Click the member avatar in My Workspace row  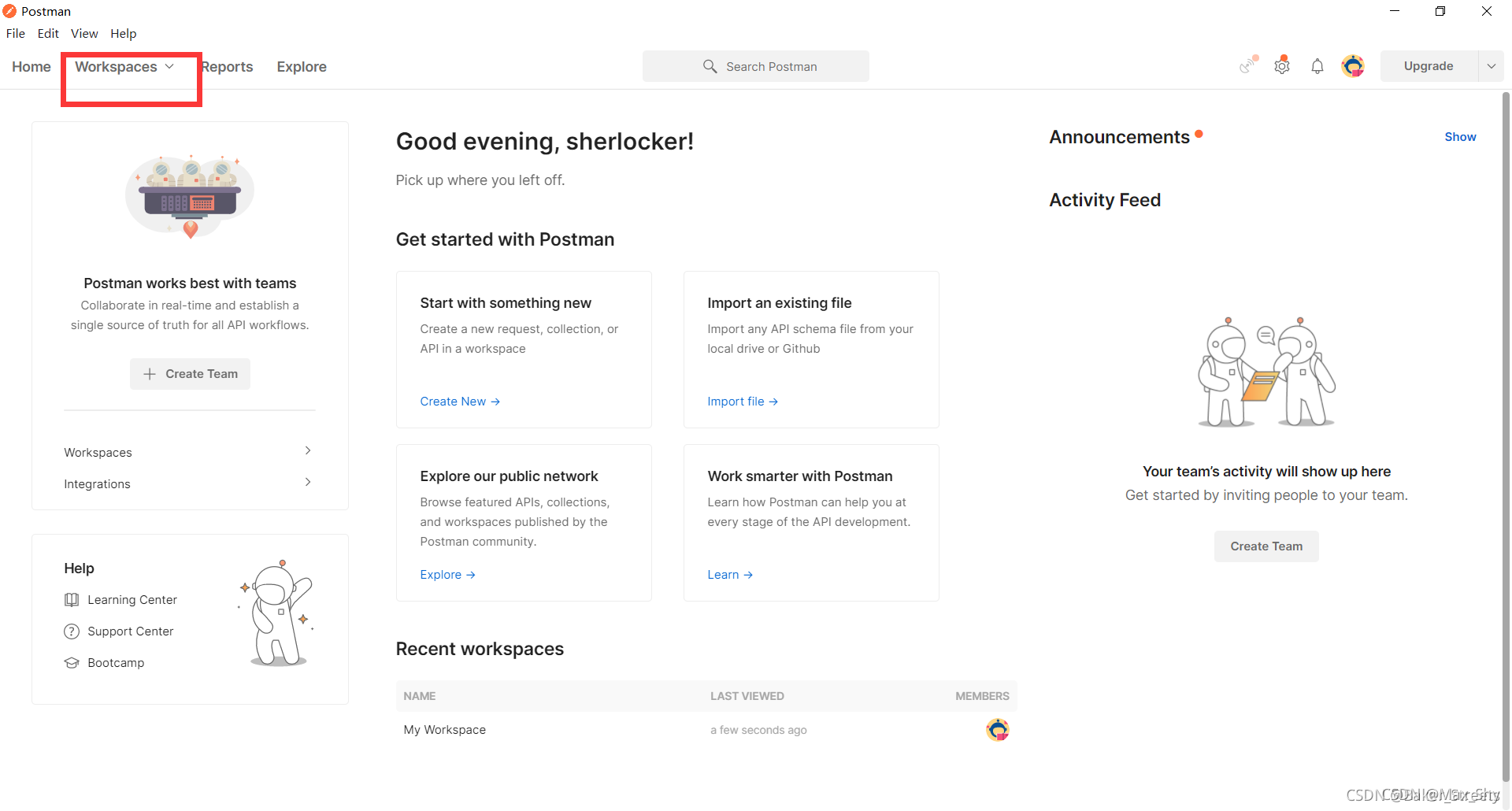pyautogui.click(x=997, y=730)
